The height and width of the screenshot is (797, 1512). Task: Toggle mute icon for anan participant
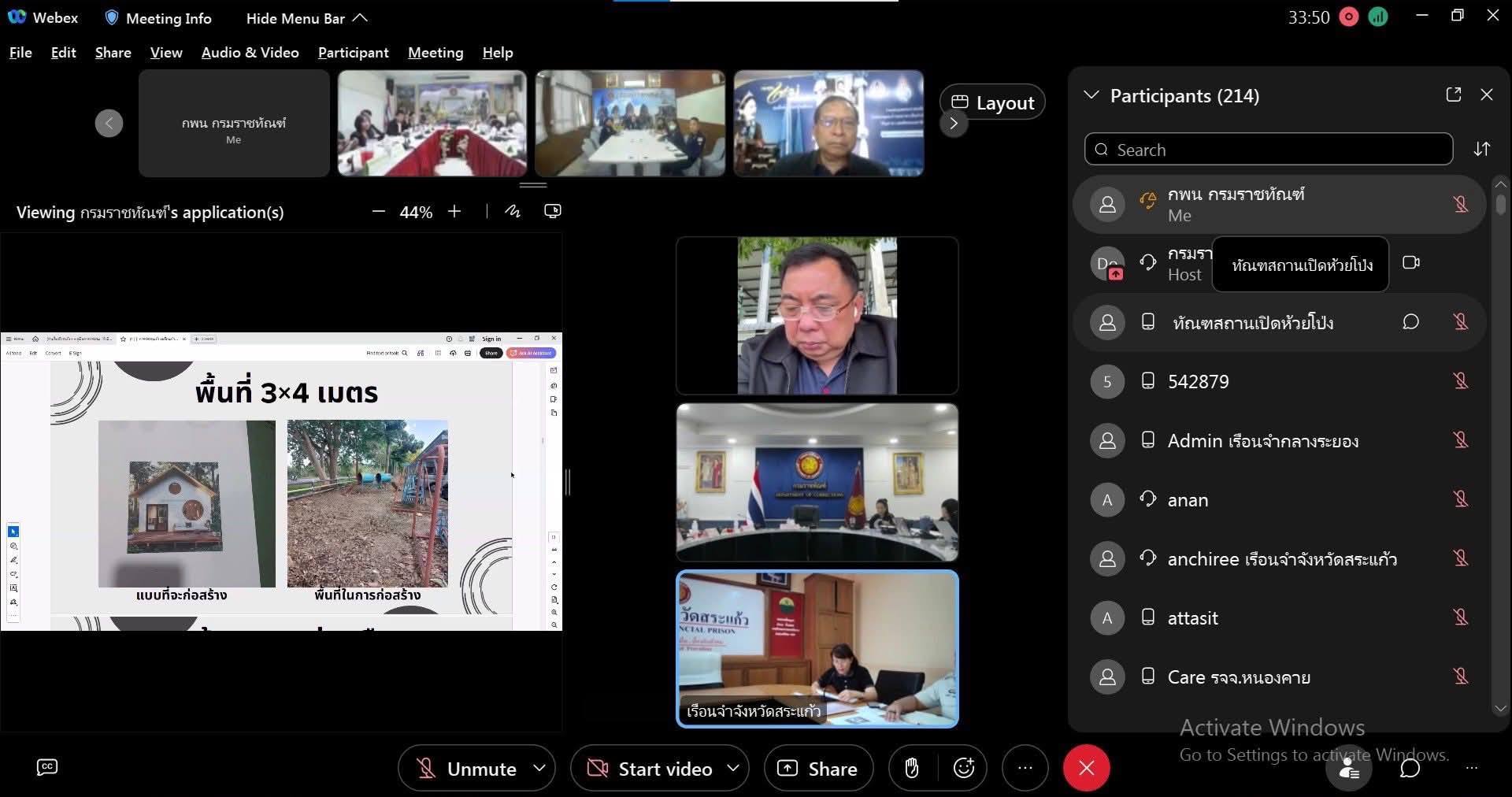coord(1460,499)
